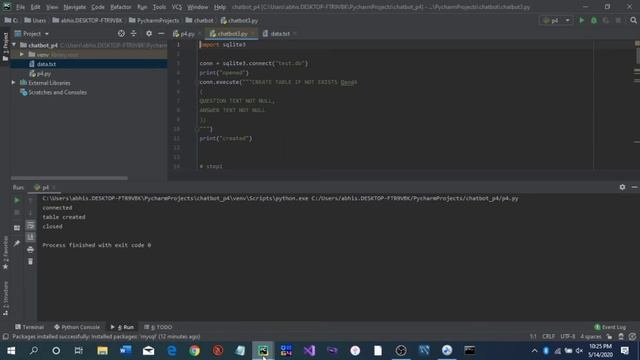Image resolution: width=640 pixels, height=360 pixels.
Task: Open Project panel settings gear
Action: point(149,33)
